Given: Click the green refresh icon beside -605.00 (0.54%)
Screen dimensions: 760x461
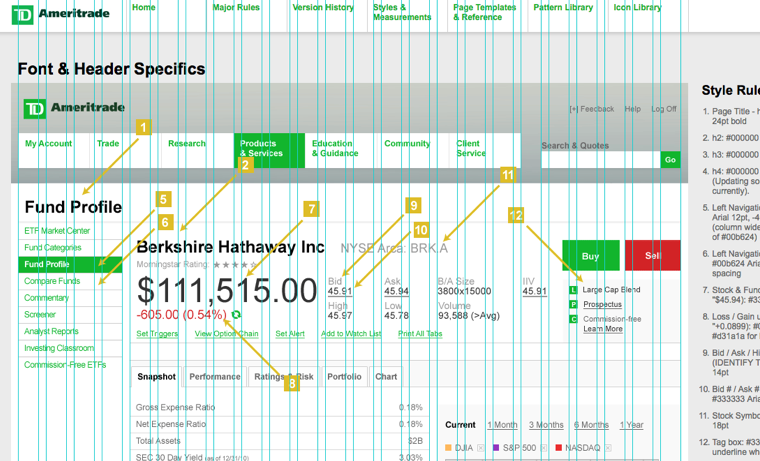Looking at the screenshot, I should [236, 315].
